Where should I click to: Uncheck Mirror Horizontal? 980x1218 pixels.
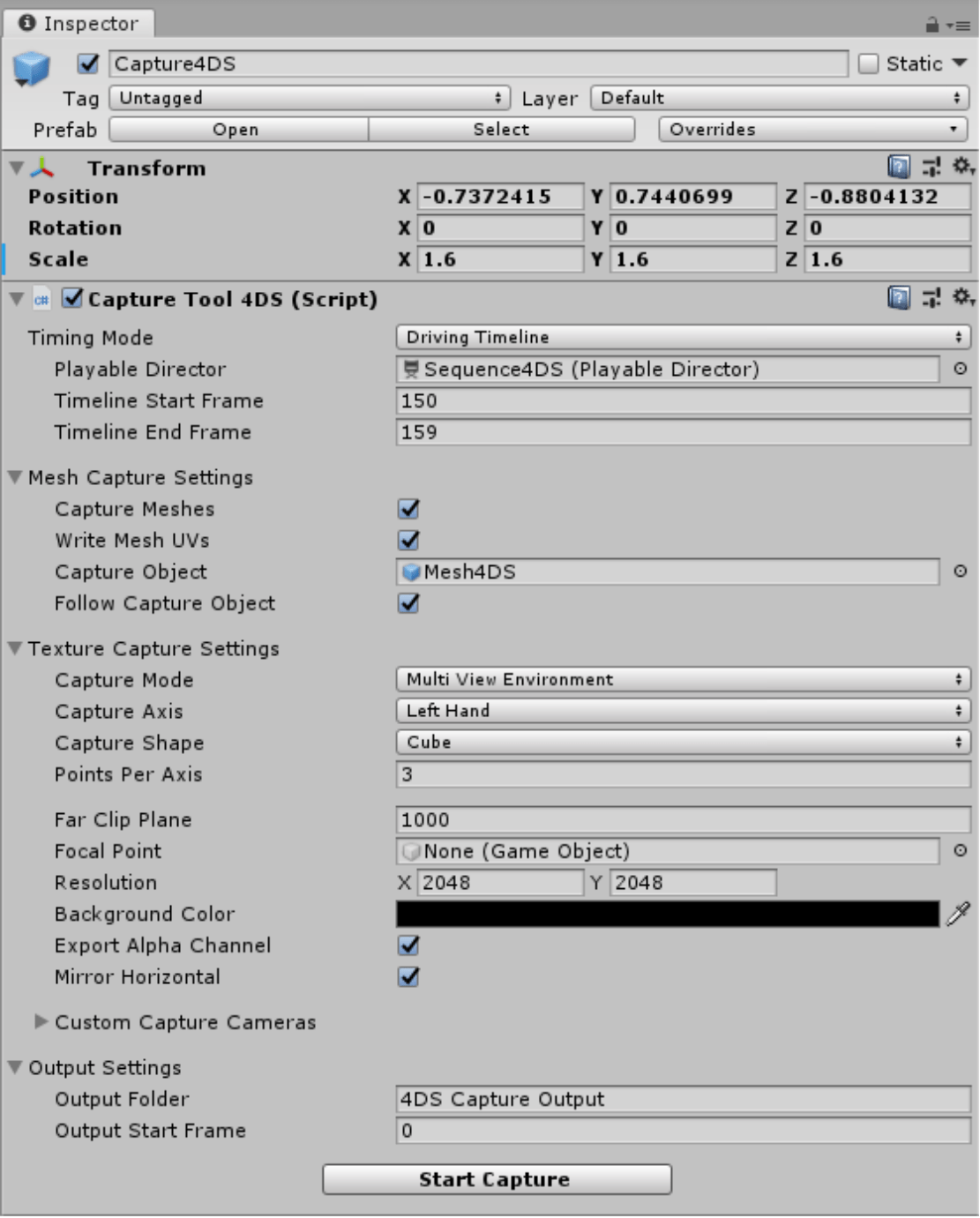tap(408, 976)
